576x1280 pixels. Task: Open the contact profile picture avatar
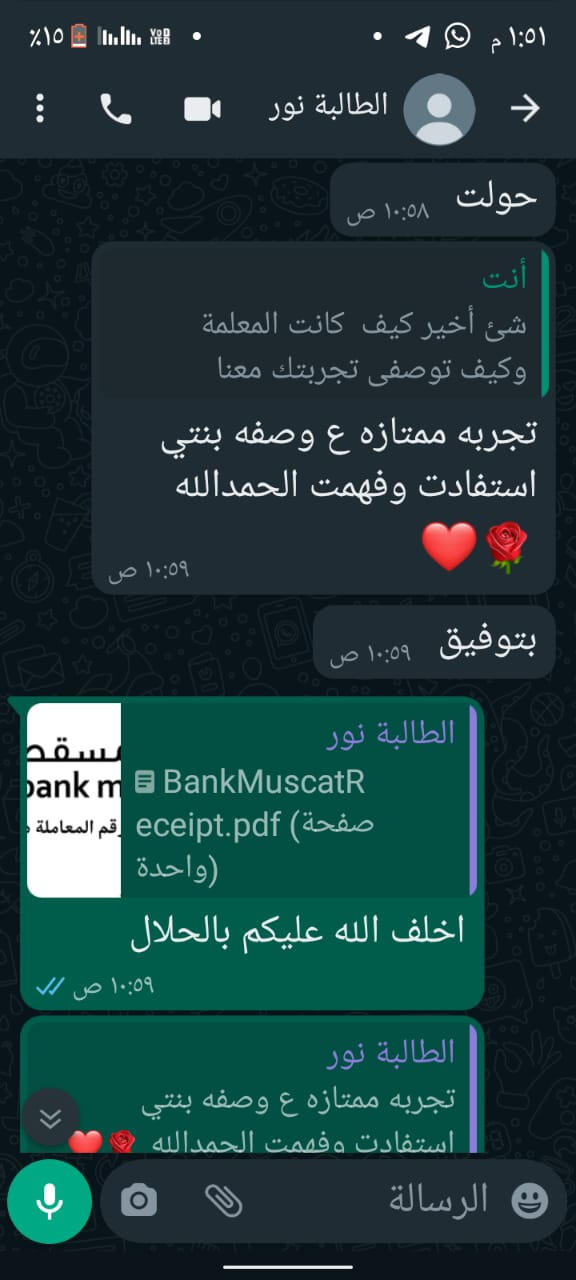tap(439, 109)
